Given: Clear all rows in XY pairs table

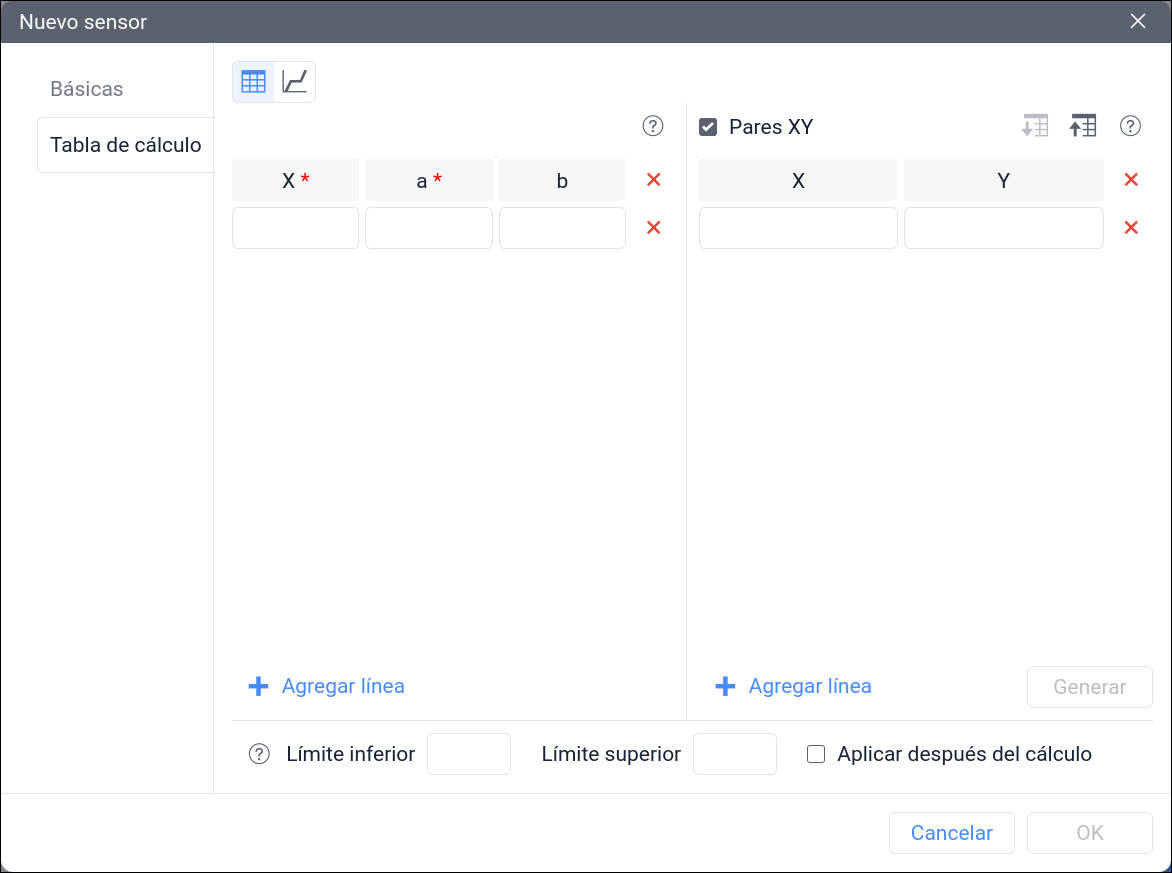Looking at the screenshot, I should [1131, 180].
